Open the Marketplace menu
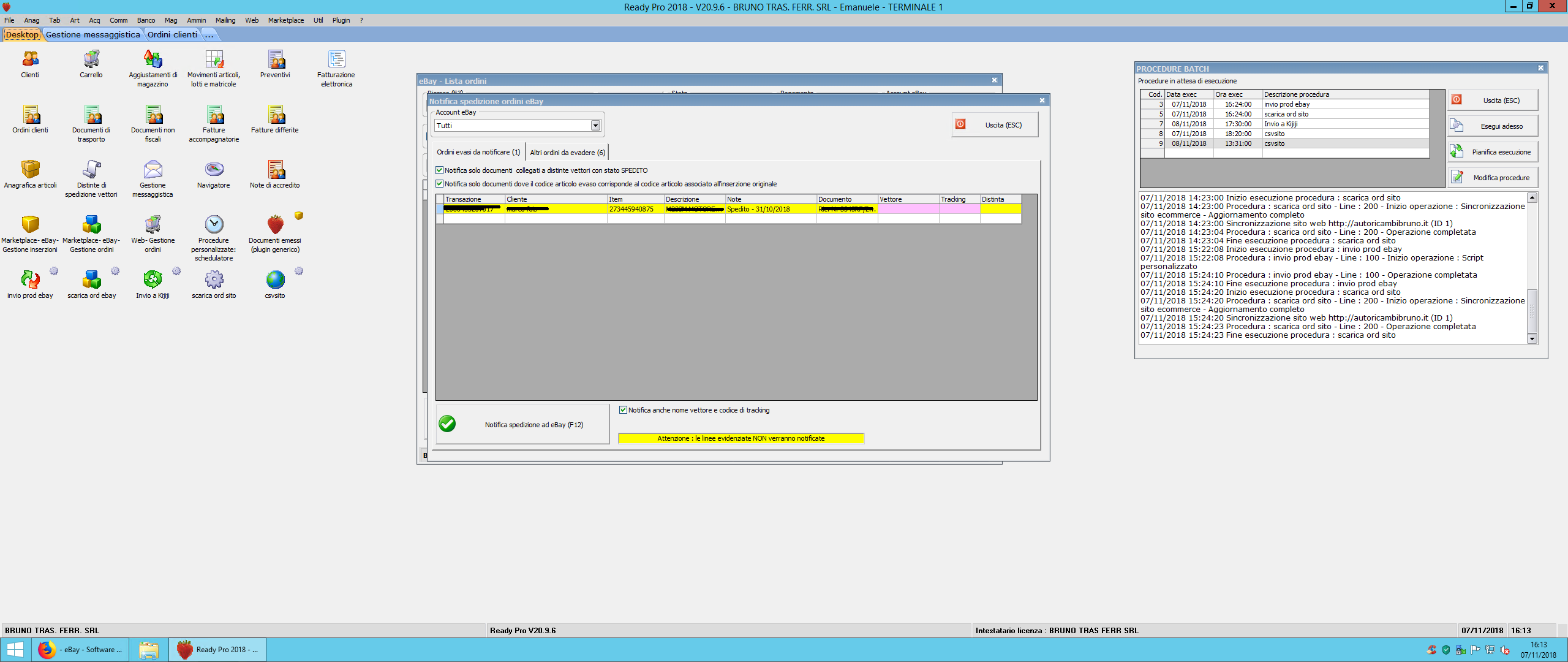 (x=285, y=20)
